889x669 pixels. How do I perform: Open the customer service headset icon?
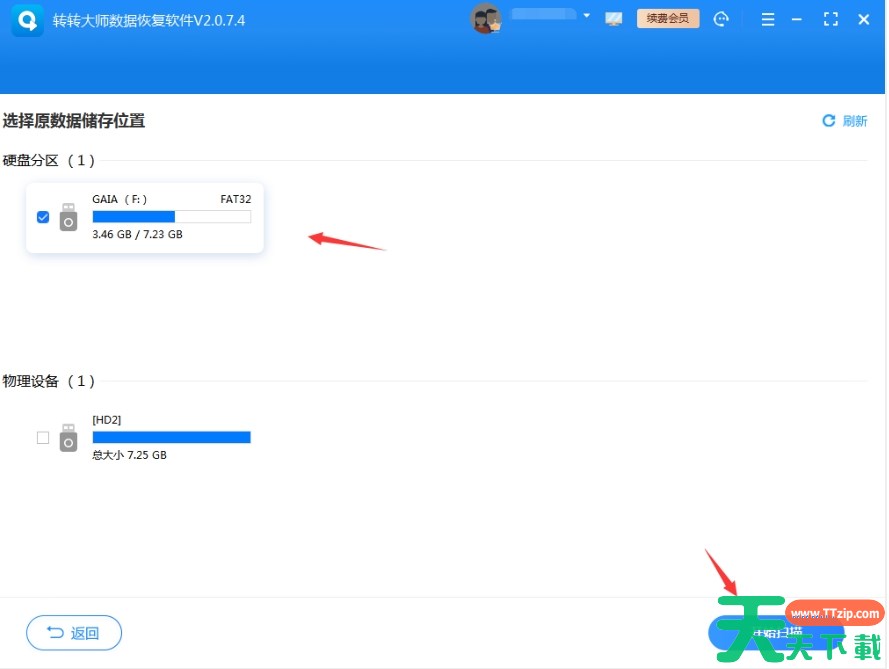(721, 19)
